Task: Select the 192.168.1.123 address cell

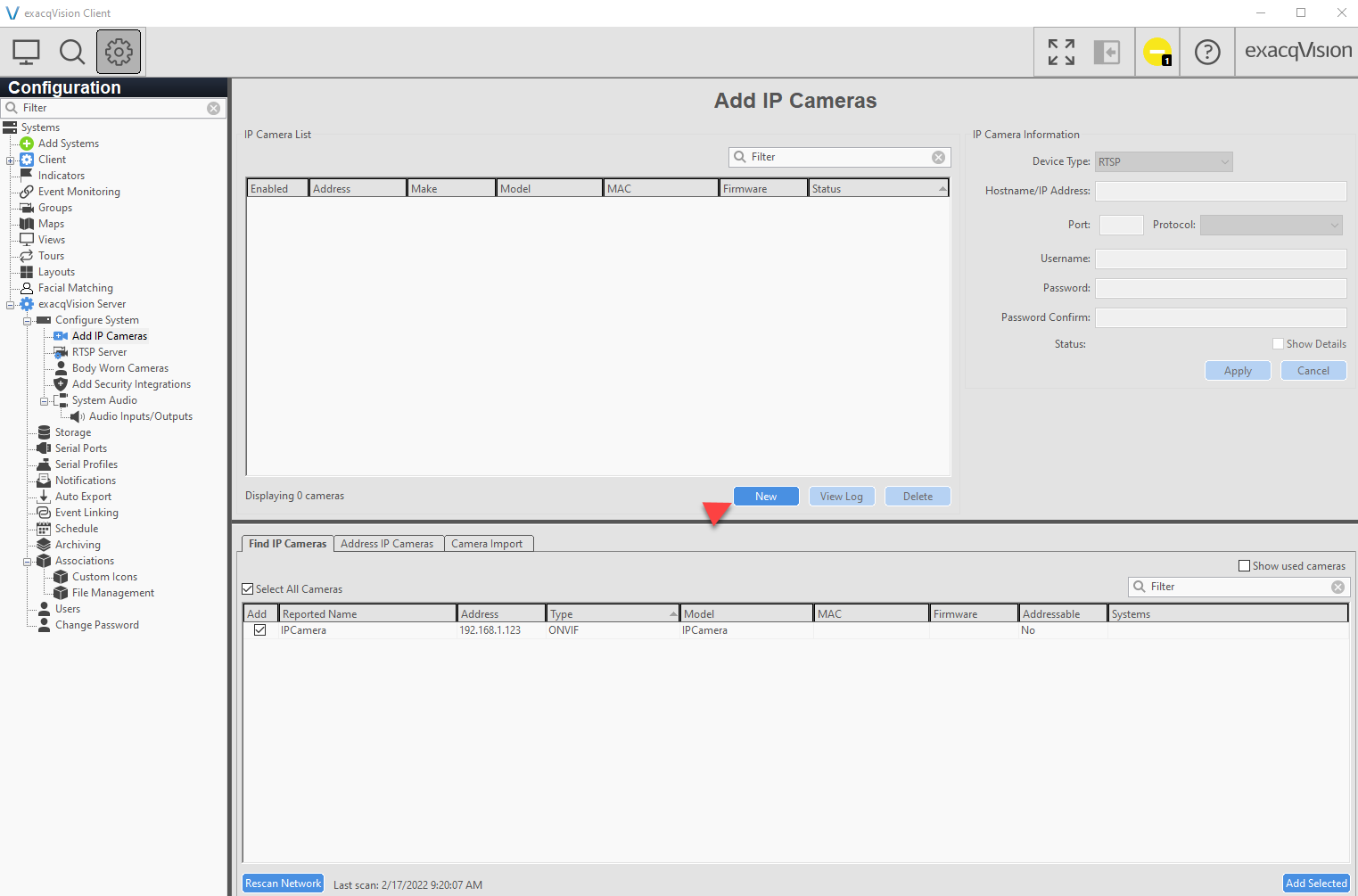Action: click(501, 630)
